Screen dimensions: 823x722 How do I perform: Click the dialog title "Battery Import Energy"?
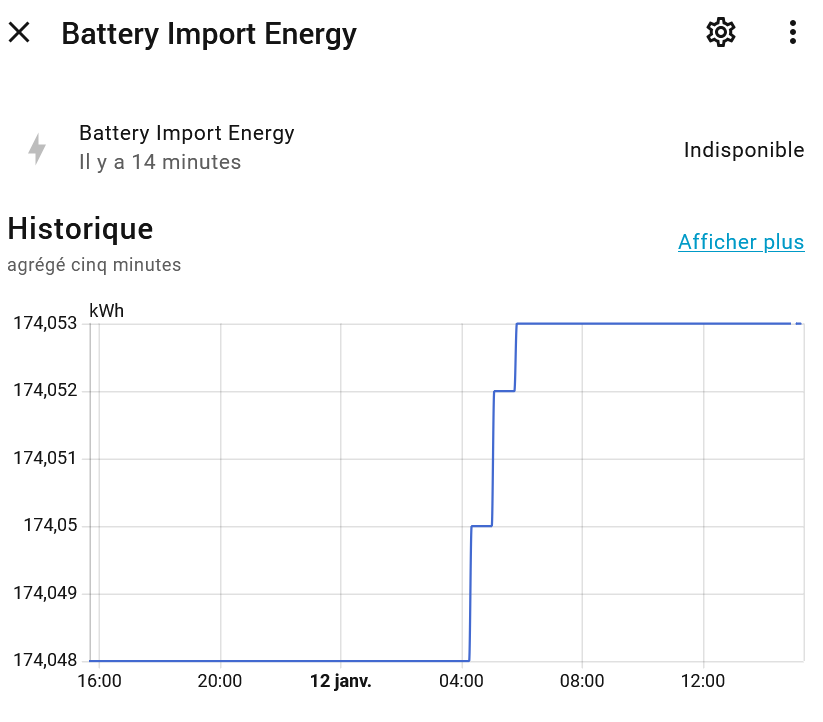point(209,34)
